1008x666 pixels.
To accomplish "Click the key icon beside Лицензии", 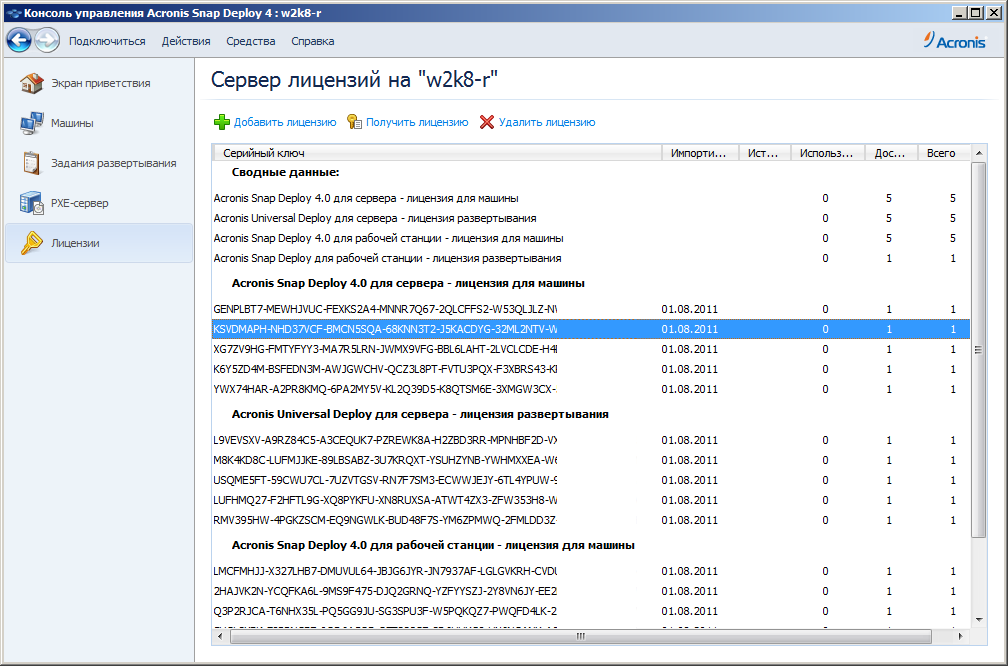I will coord(31,243).
